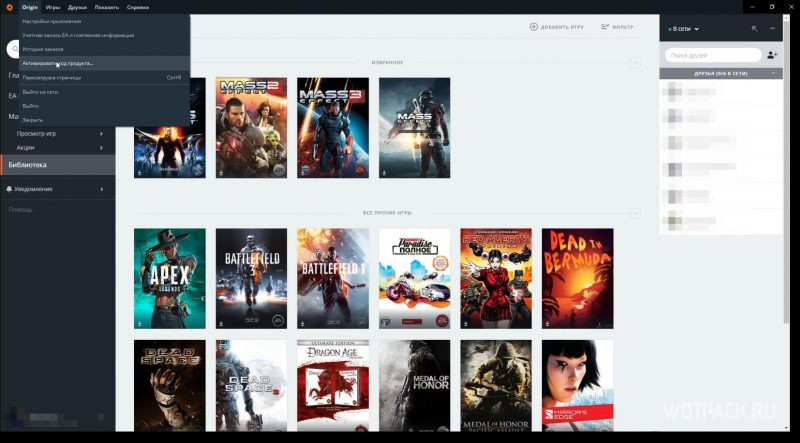Click download arrow on Battlefield 3 tile
The image size is (800, 443).
220,324
